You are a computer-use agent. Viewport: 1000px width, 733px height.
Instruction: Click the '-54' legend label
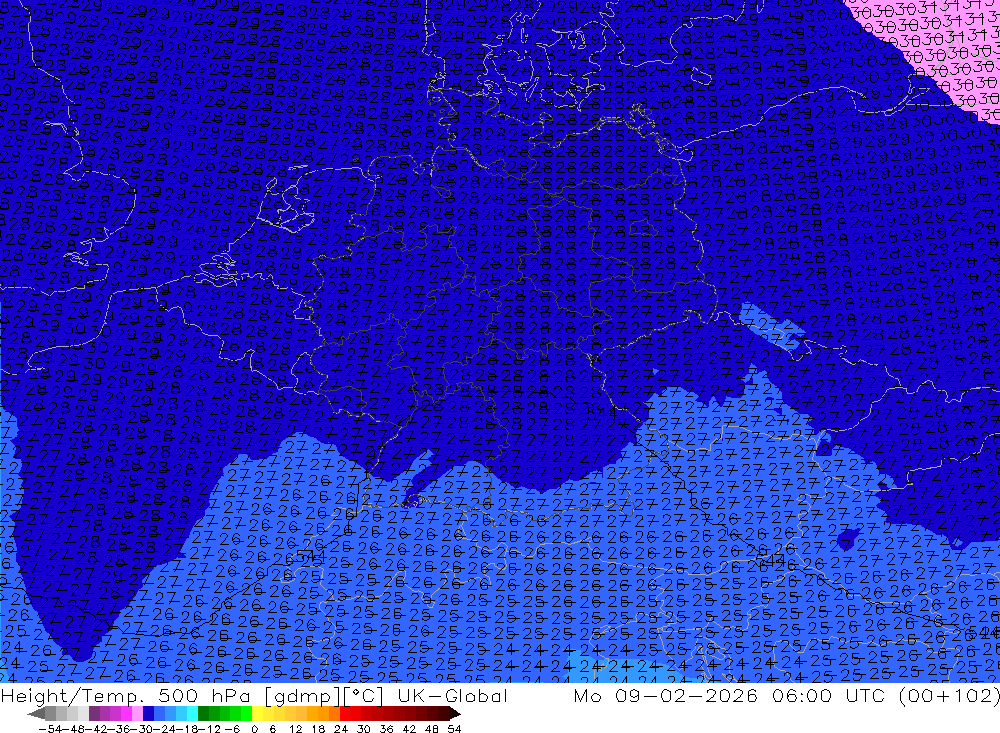pos(50,729)
